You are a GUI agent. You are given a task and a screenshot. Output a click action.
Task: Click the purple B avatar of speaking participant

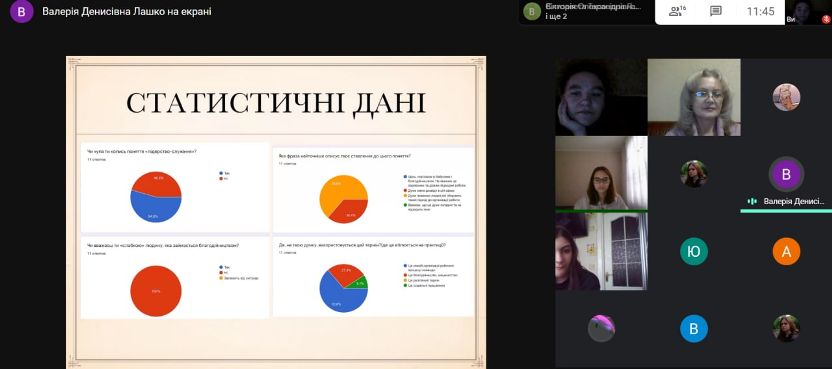point(786,174)
